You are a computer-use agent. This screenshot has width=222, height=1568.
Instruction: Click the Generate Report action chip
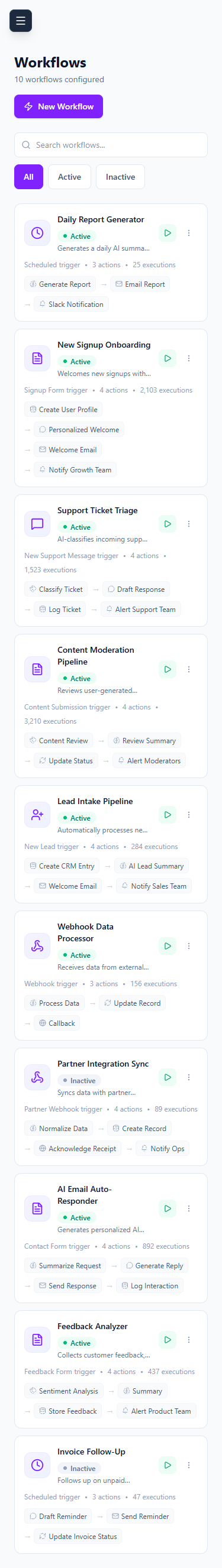(x=60, y=284)
